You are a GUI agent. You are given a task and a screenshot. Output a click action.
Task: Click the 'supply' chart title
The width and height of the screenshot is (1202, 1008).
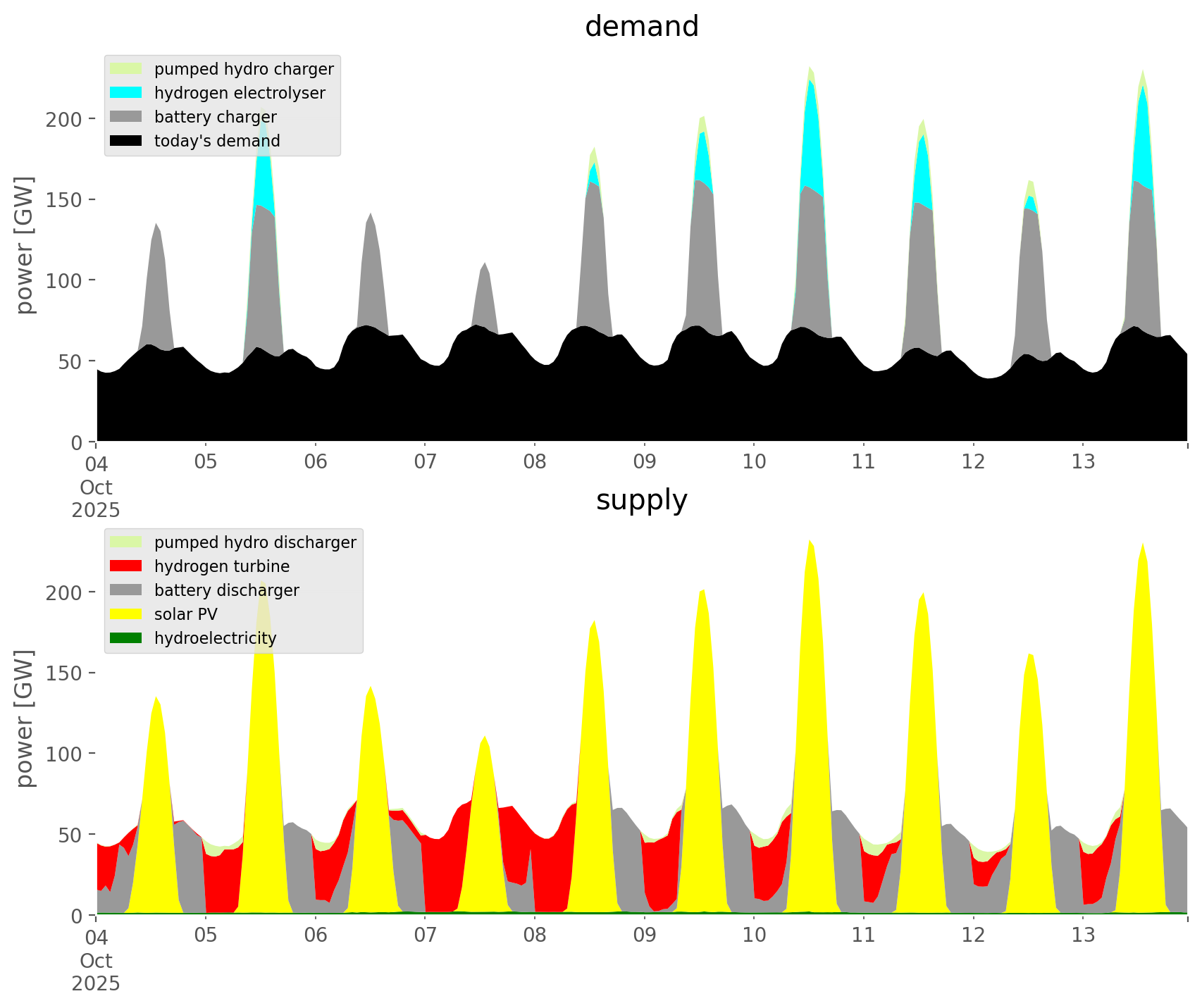pos(641,500)
